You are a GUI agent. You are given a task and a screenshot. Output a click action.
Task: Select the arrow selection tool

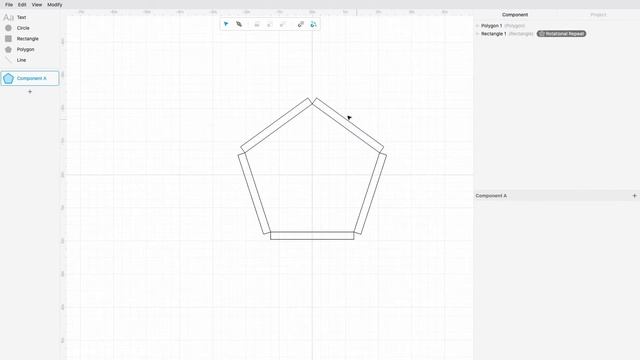pos(226,24)
